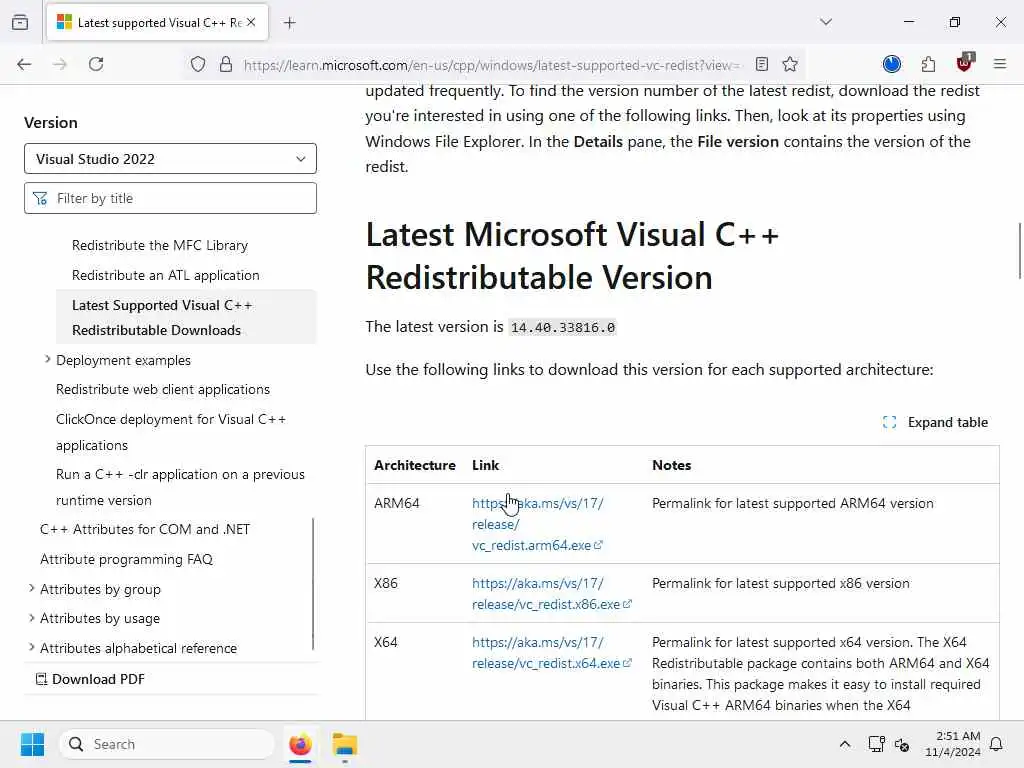Image resolution: width=1024 pixels, height=768 pixels.
Task: Close the Latest supported Visual C++ tab
Action: tap(251, 22)
